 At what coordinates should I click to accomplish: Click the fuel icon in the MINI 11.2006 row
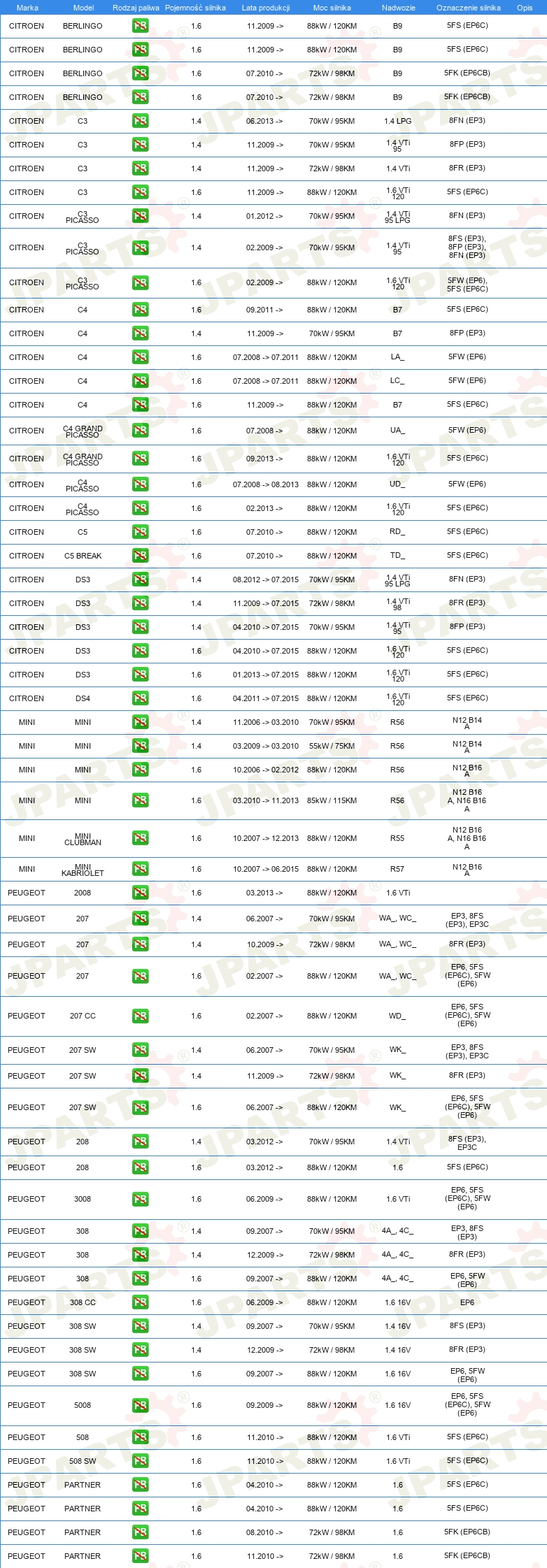point(140,722)
